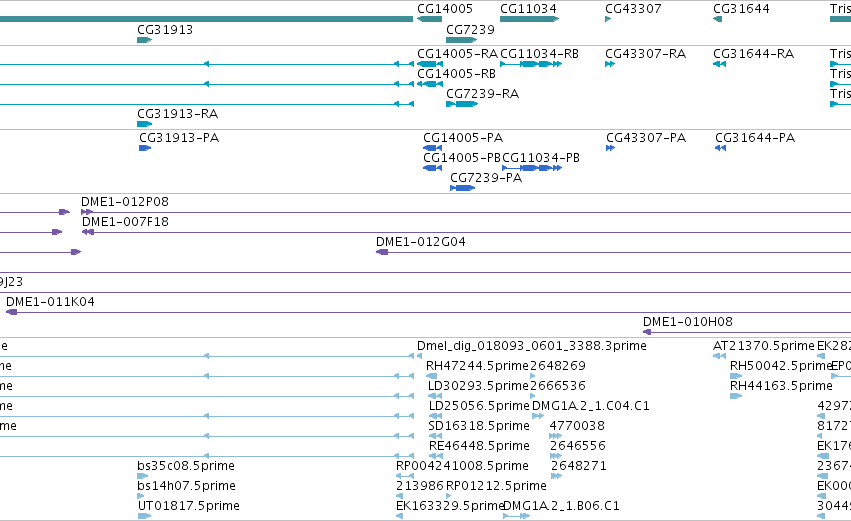Open transcript CG11034-RB
This screenshot has height=521, width=851.
531,64
